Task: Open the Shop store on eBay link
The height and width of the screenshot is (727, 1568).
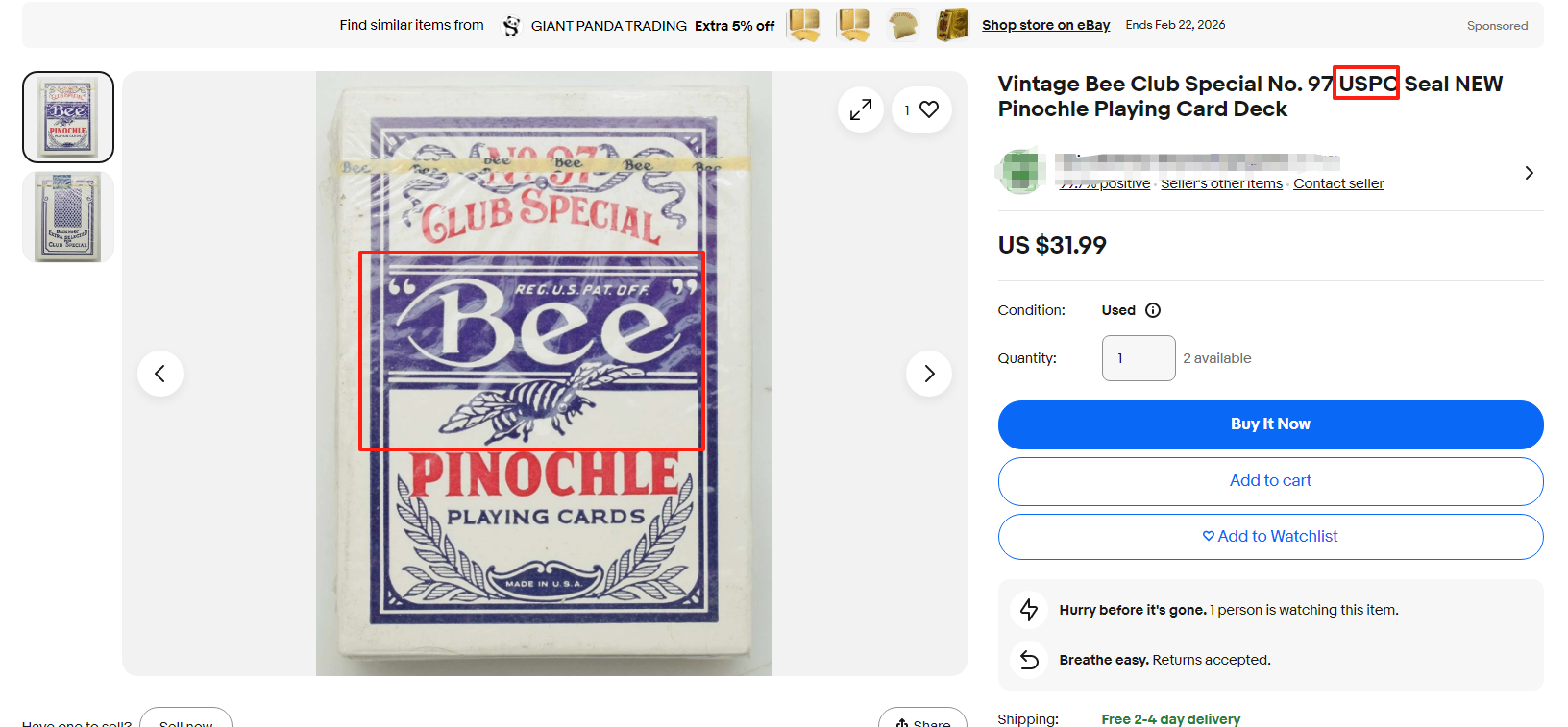Action: (x=1045, y=25)
